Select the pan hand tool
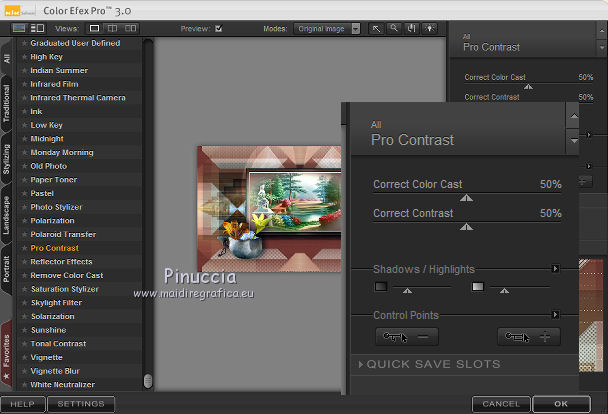 point(411,28)
